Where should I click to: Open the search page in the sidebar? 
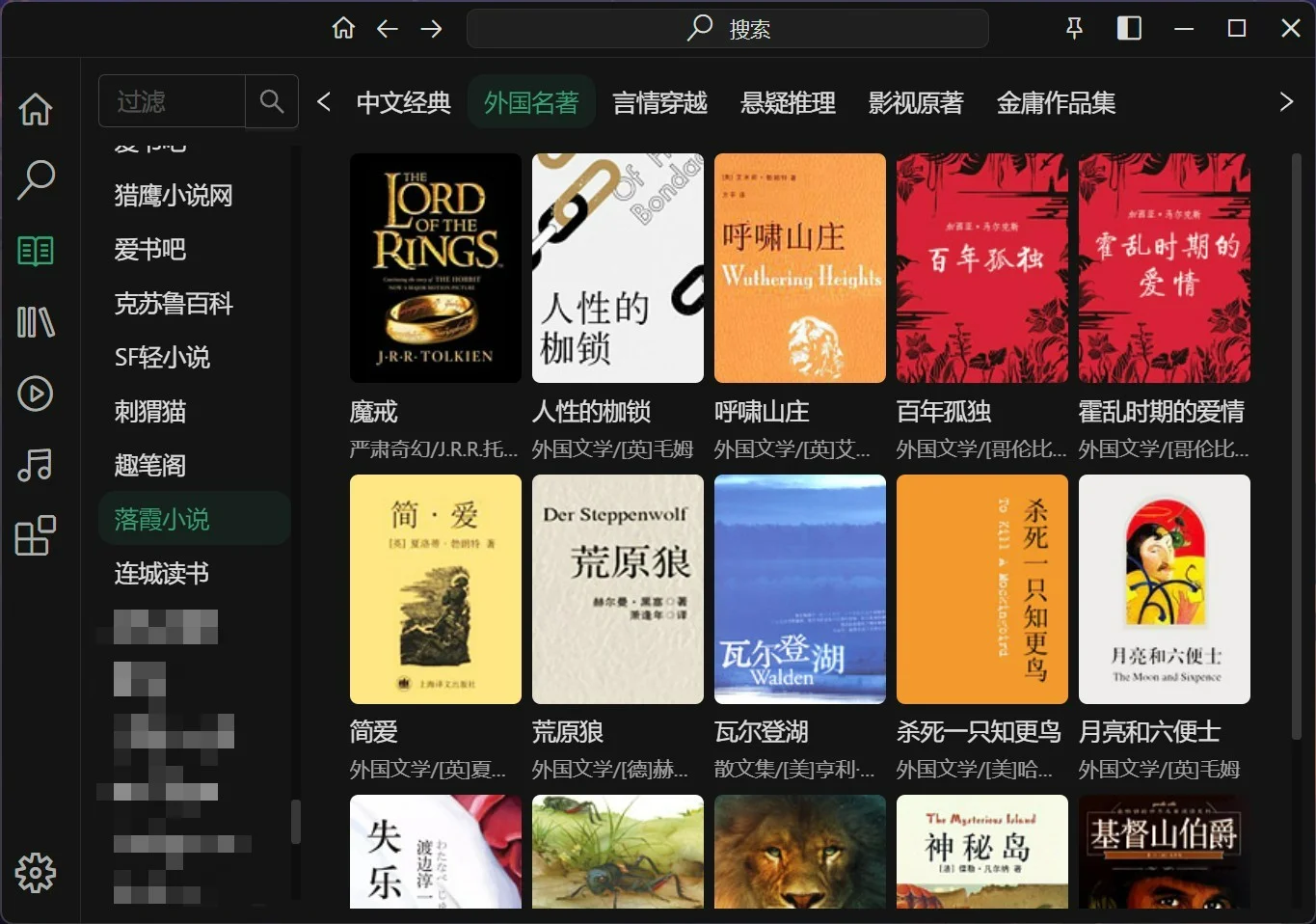click(36, 179)
